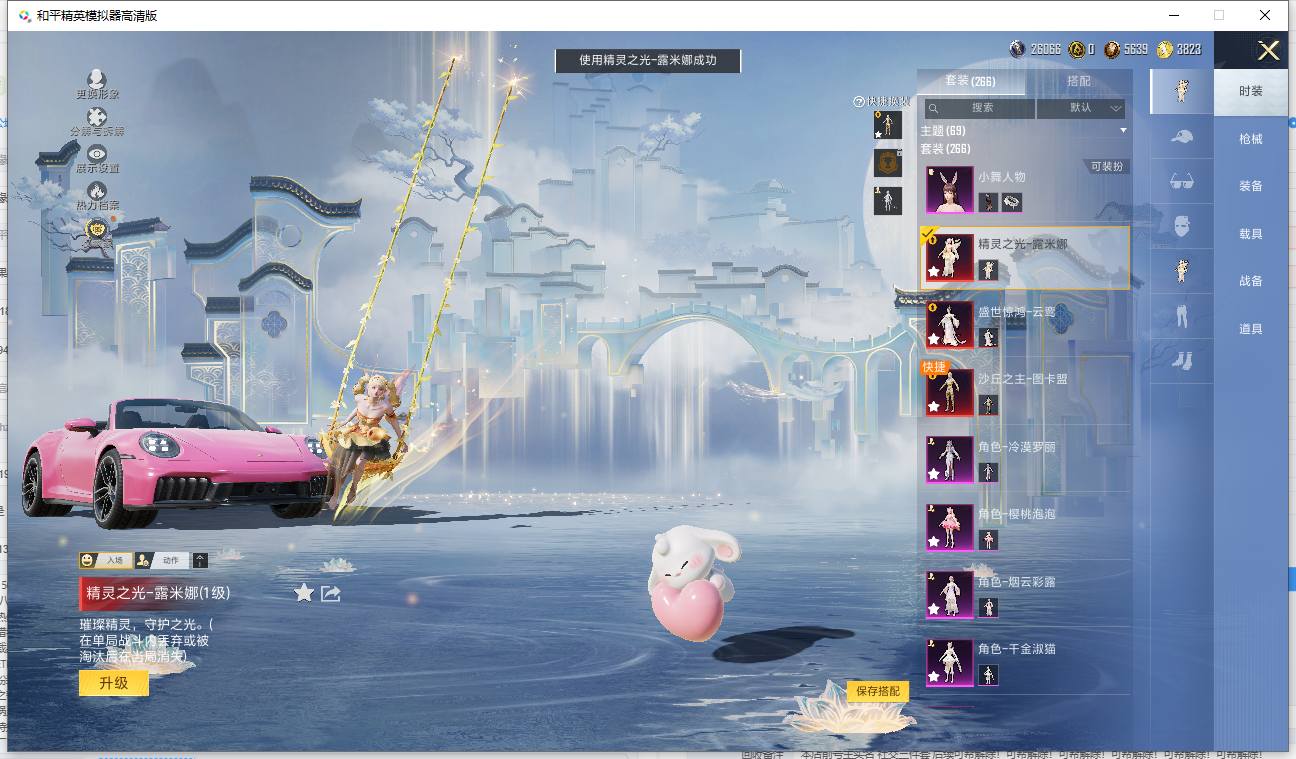
Task: Click the dress item icon under 小舞人物
Action: [x=988, y=203]
